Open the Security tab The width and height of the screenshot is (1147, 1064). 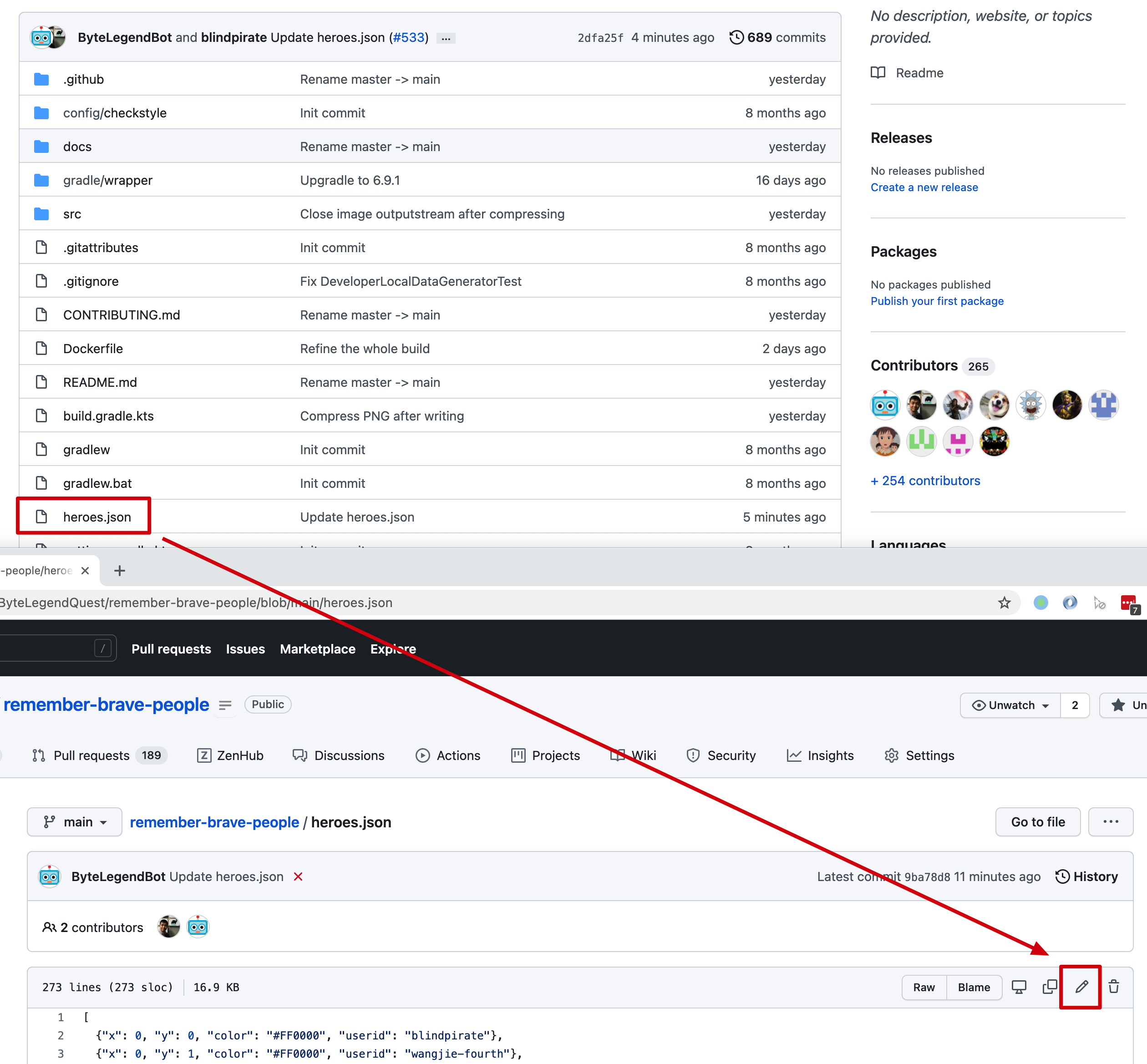coord(721,755)
